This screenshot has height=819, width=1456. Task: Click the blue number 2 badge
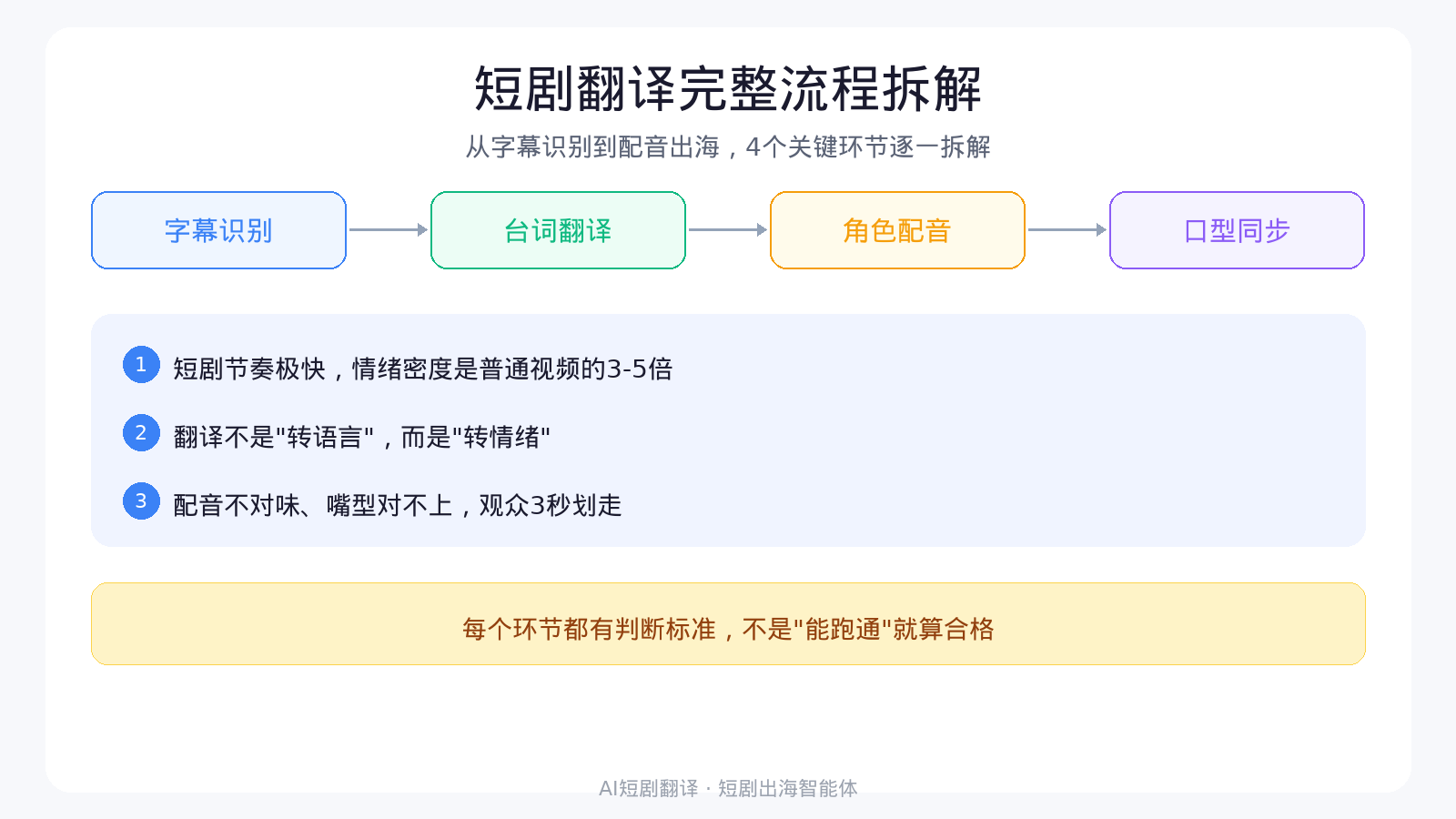(x=141, y=433)
